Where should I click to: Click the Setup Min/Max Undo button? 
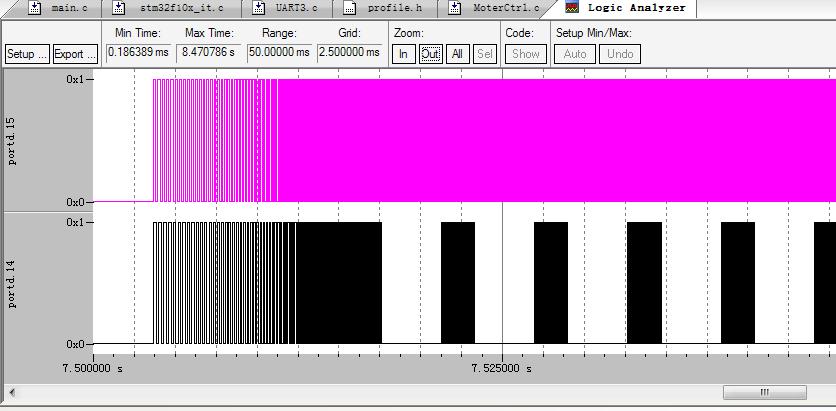pyautogui.click(x=620, y=54)
